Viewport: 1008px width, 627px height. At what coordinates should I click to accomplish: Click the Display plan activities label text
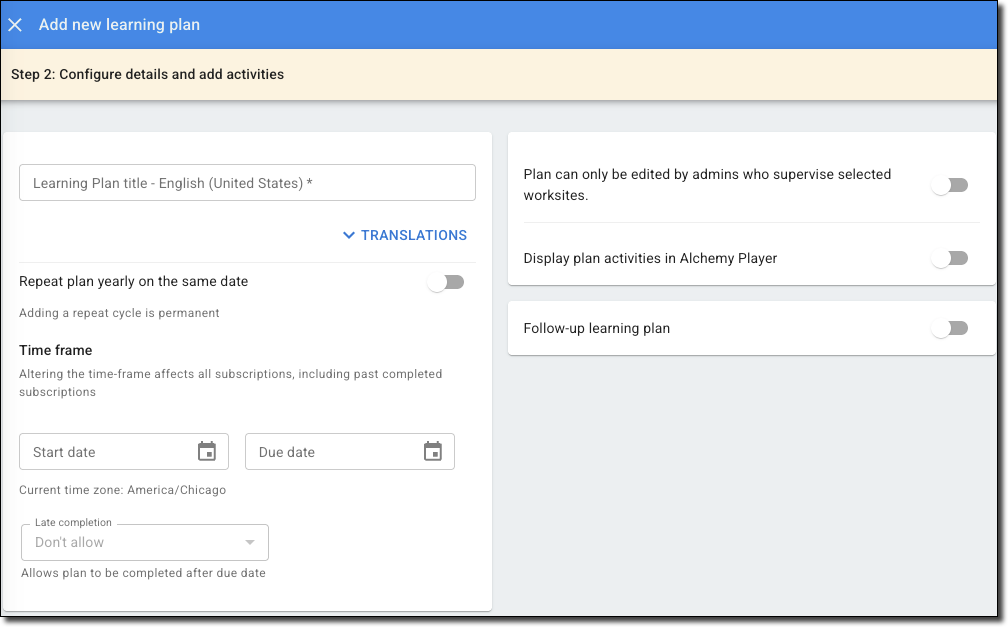click(x=650, y=258)
